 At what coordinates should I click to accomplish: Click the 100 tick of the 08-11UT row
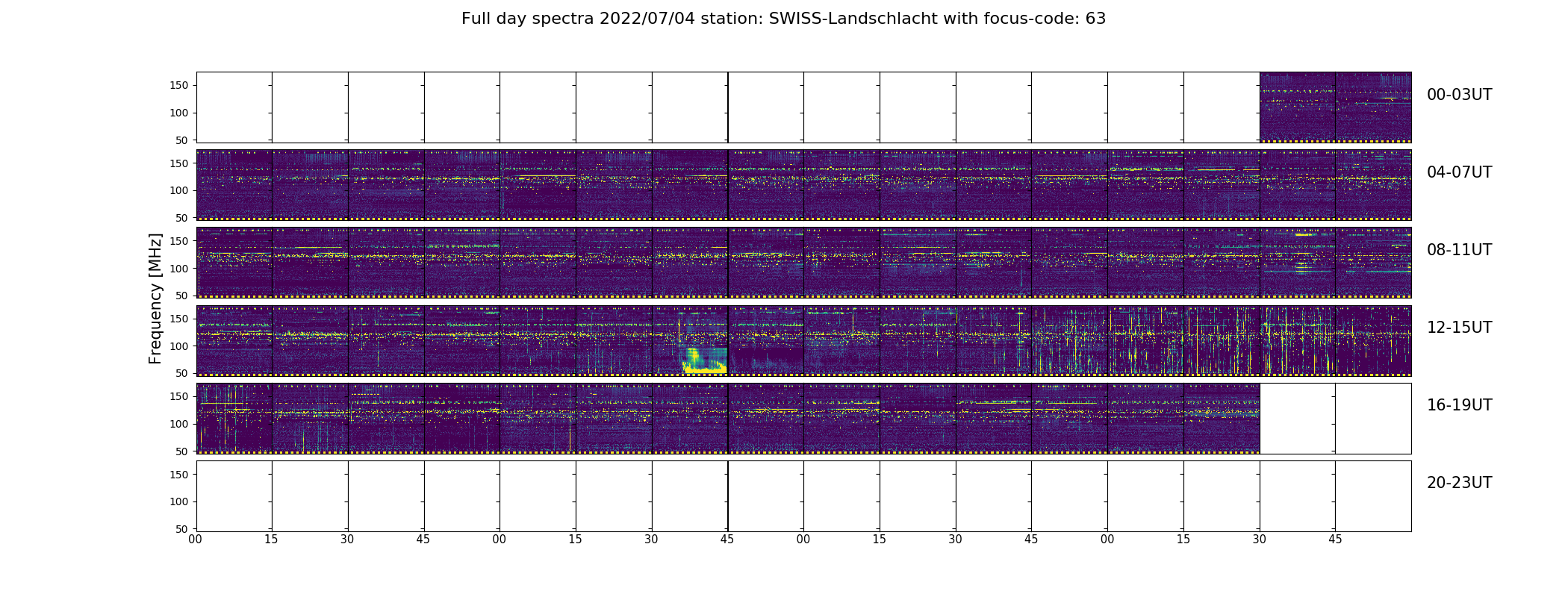click(179, 269)
